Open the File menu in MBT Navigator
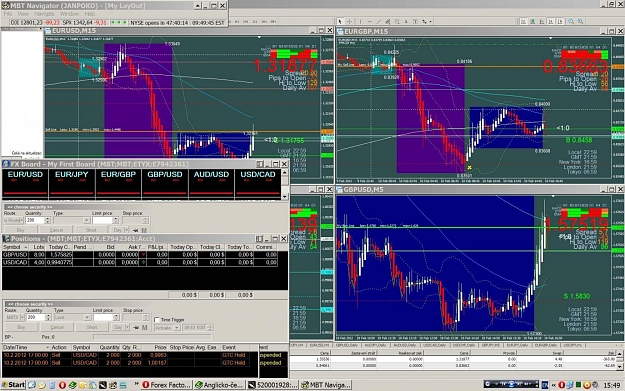This screenshot has width=625, height=391. [8, 14]
